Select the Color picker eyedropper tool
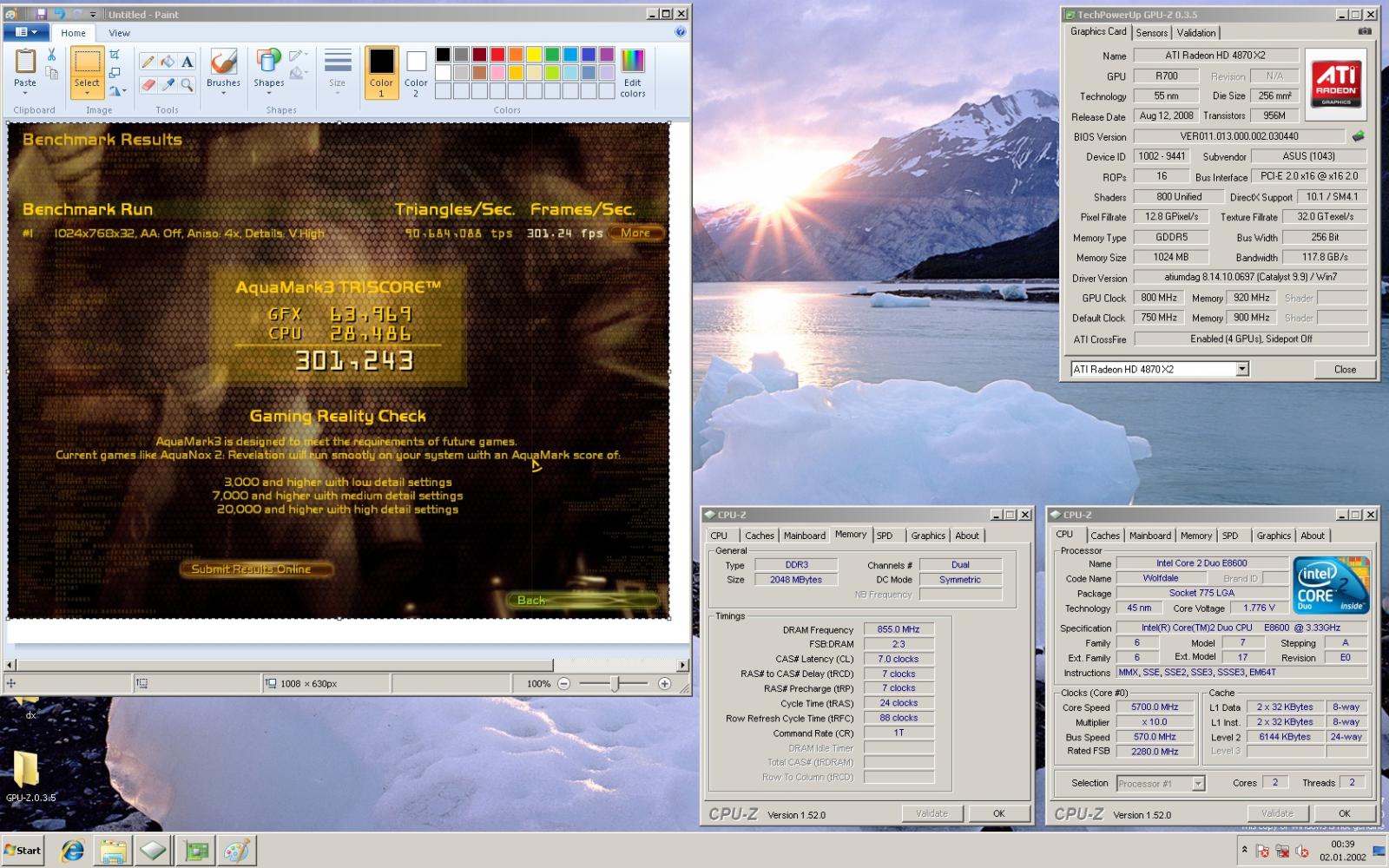Screen dimensions: 1389x868 168,84
